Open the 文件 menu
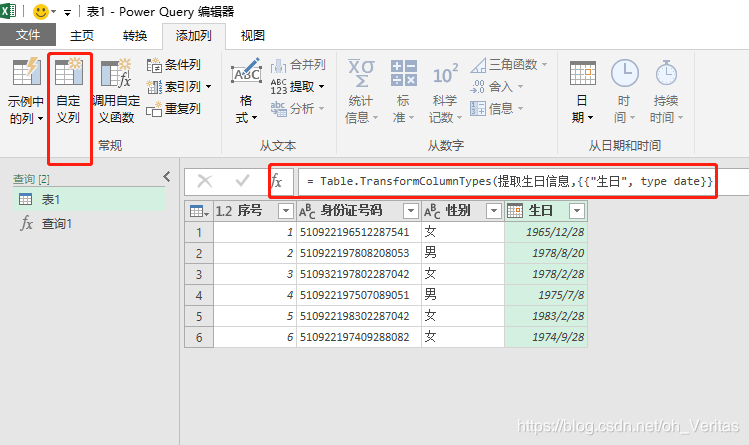The height and width of the screenshot is (445, 749). coord(28,35)
